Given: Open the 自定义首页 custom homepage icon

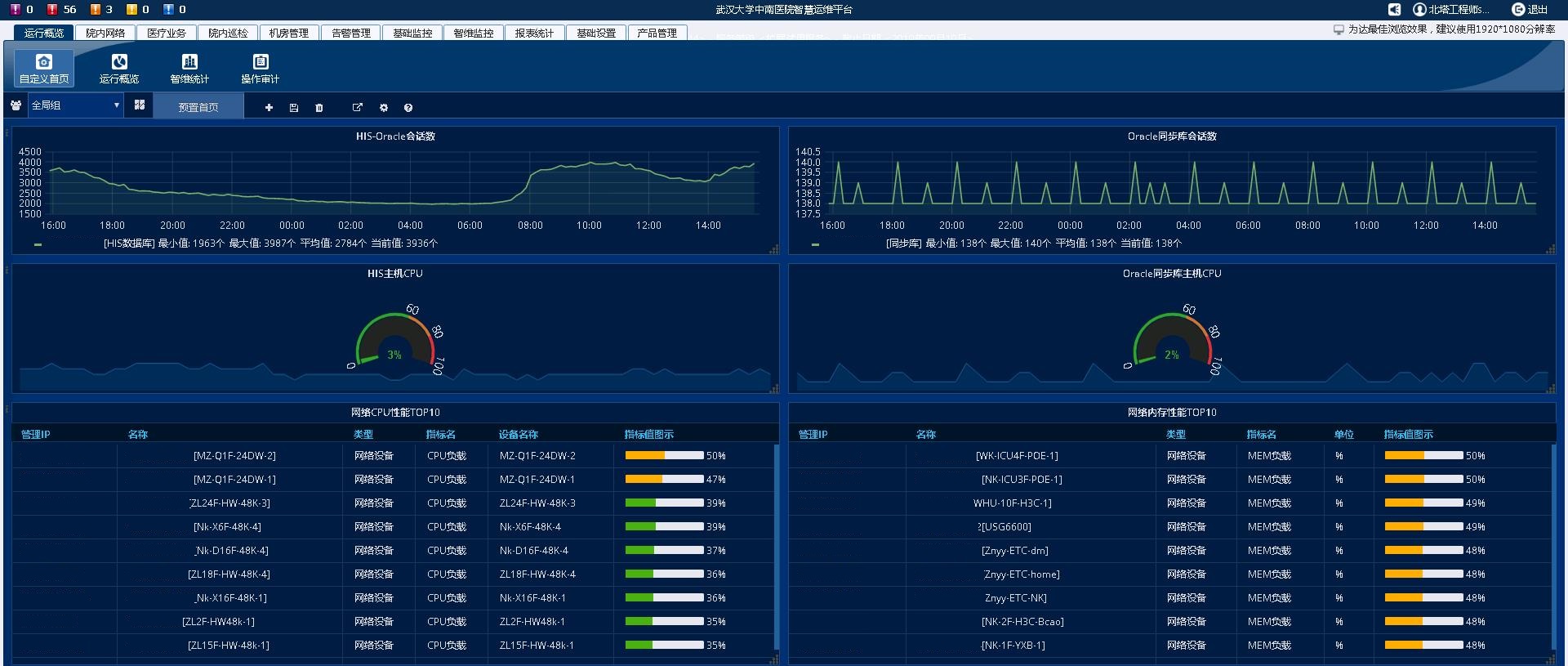Looking at the screenshot, I should [x=44, y=68].
